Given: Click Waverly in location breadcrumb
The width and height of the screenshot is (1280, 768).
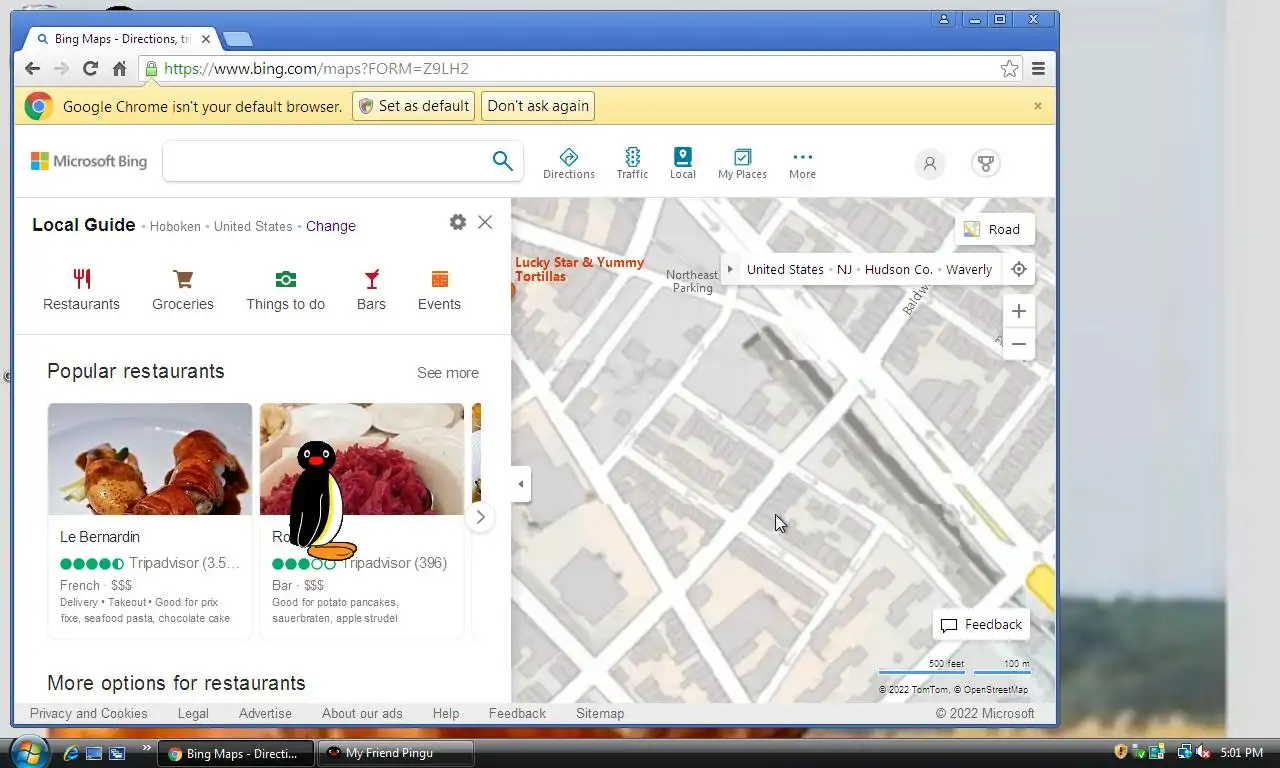Looking at the screenshot, I should pos(969,269).
